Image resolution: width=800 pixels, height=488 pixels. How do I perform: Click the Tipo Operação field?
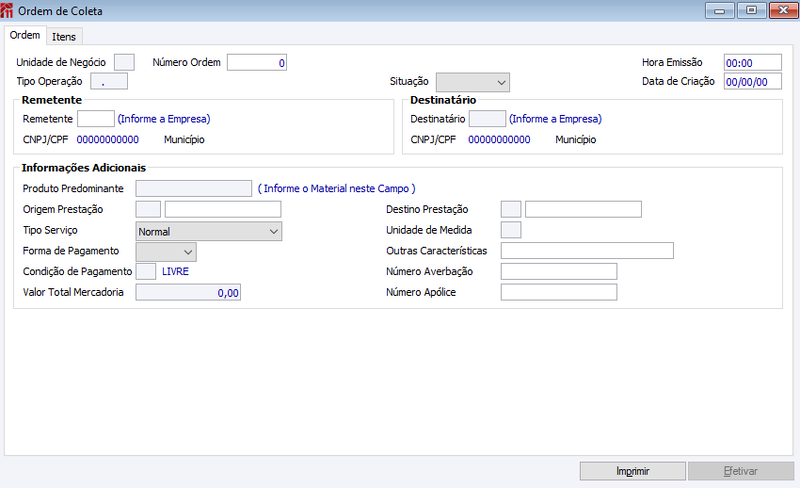coord(109,81)
